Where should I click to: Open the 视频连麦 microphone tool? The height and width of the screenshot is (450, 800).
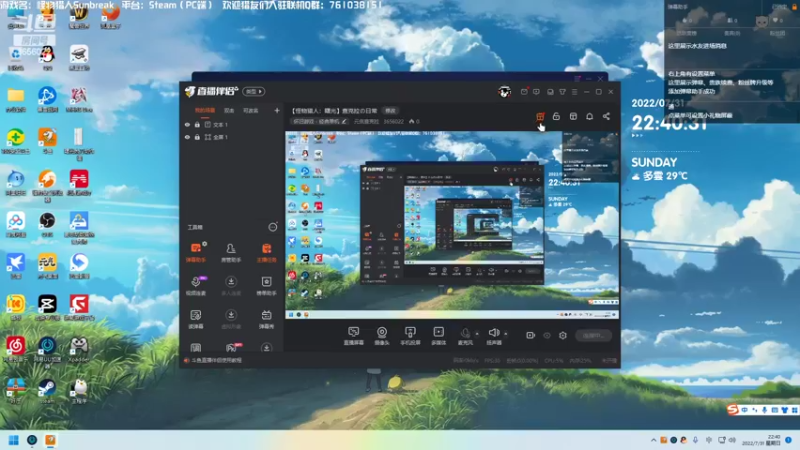(195, 286)
